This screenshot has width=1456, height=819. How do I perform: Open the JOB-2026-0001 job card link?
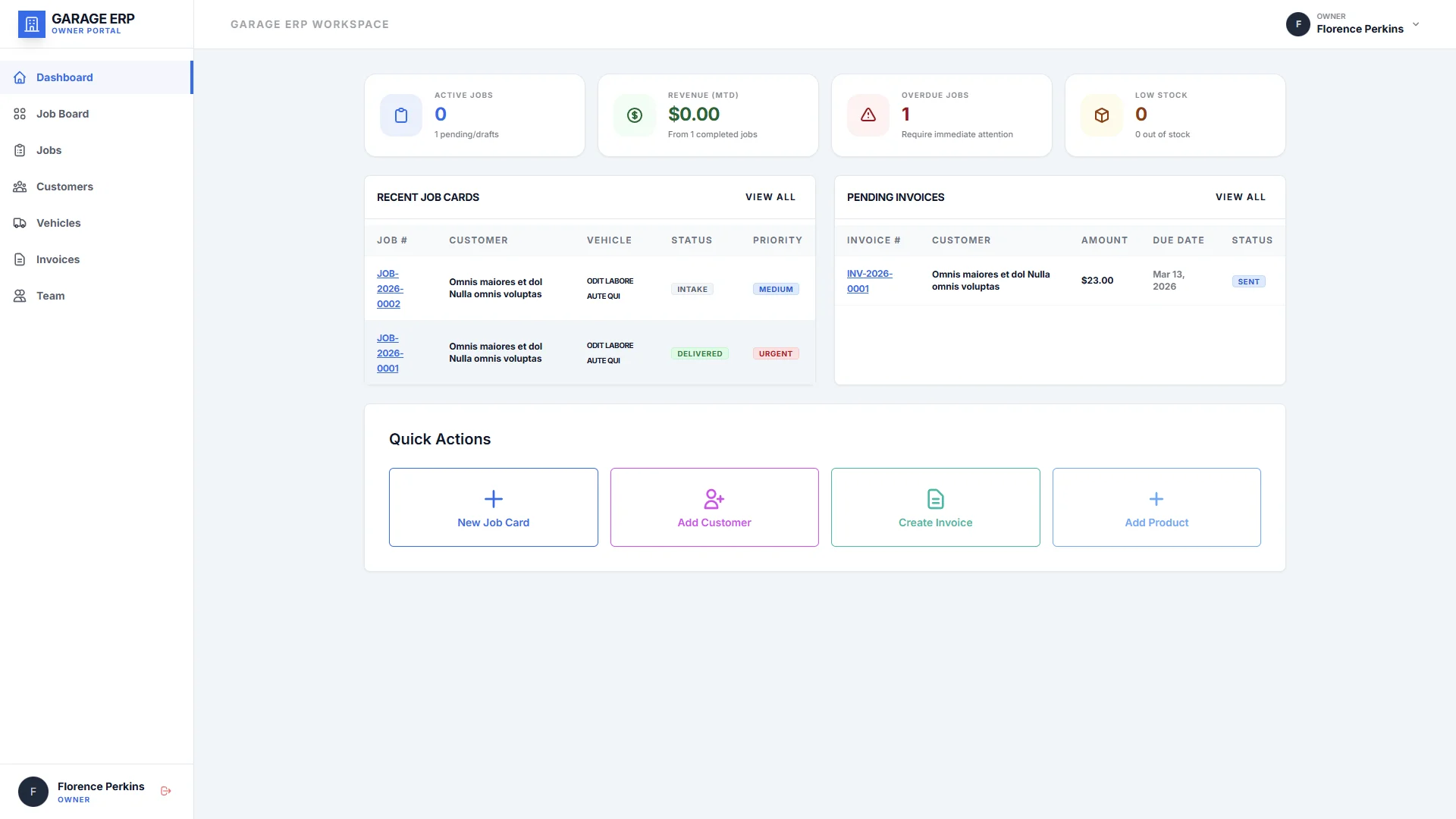point(390,353)
